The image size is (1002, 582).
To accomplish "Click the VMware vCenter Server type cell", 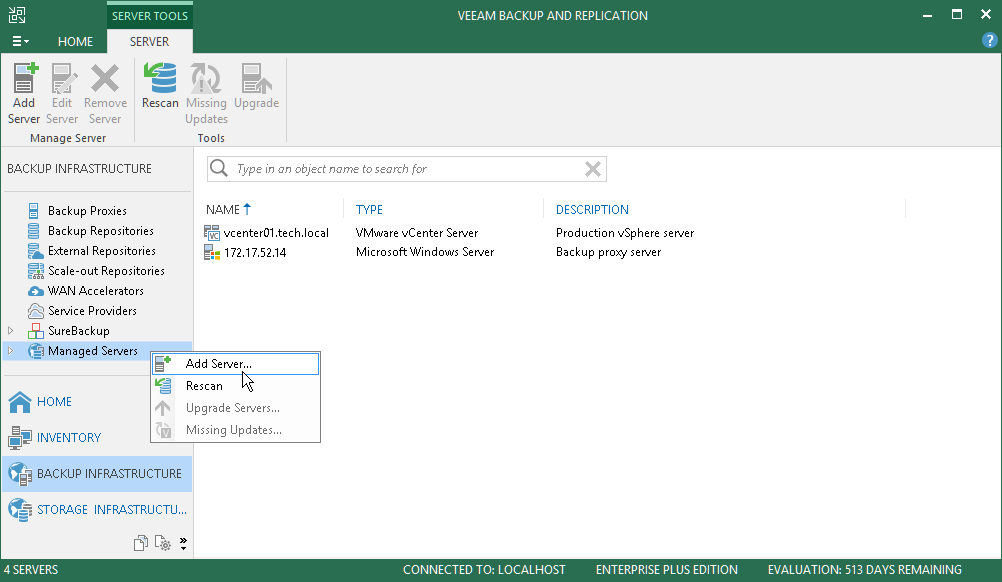I will coord(417,233).
